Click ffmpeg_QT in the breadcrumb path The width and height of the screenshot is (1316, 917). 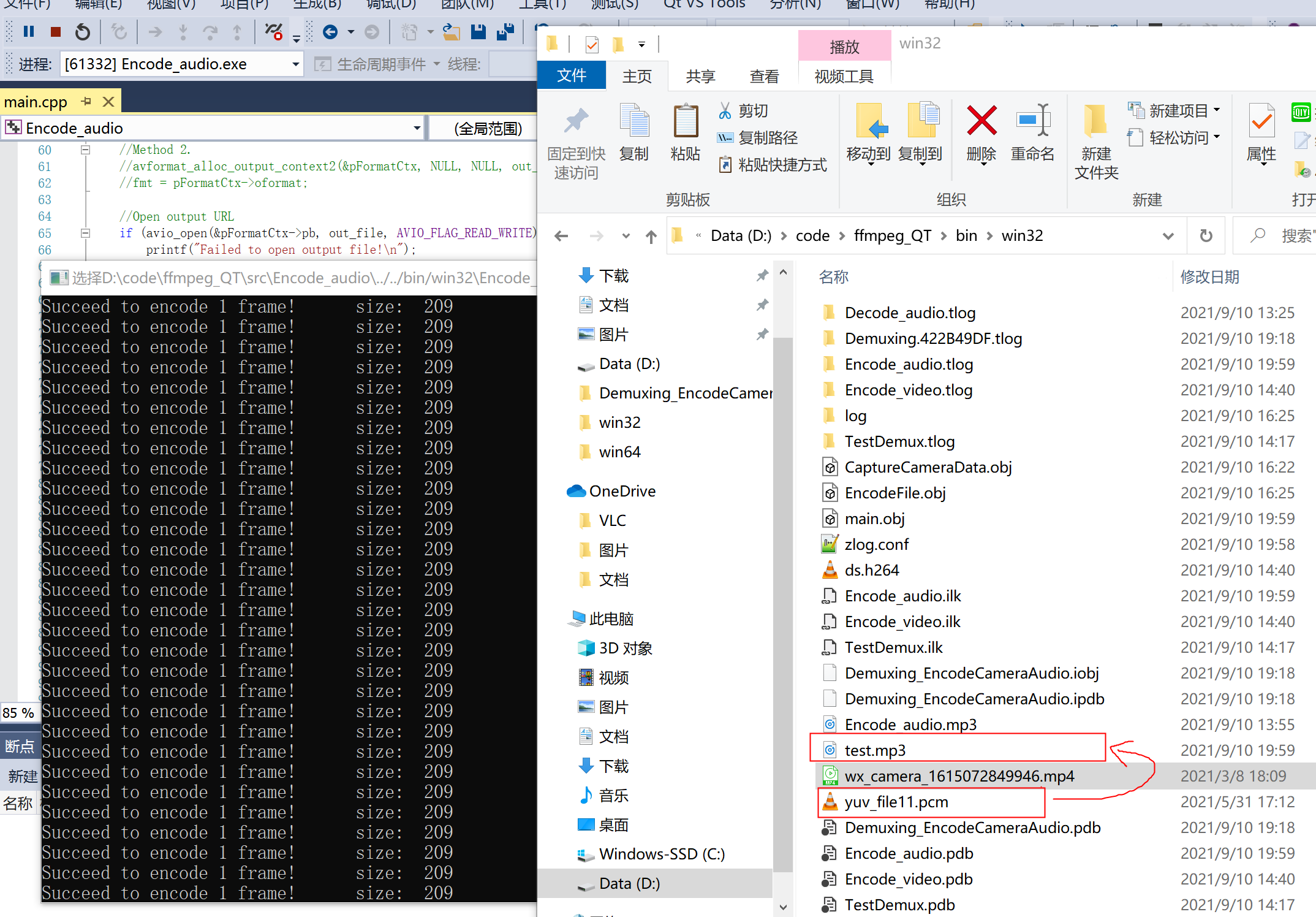[892, 236]
